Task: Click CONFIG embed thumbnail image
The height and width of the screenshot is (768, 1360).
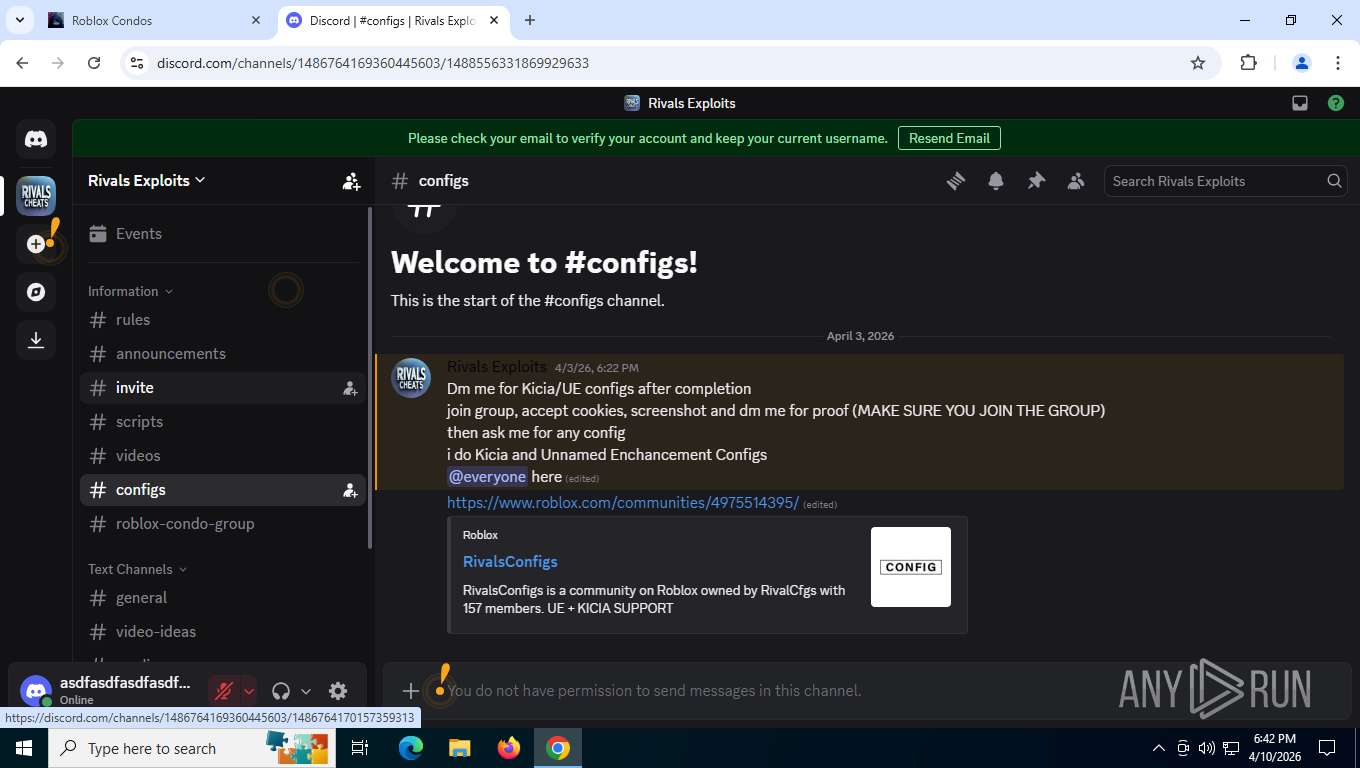Action: coord(911,567)
